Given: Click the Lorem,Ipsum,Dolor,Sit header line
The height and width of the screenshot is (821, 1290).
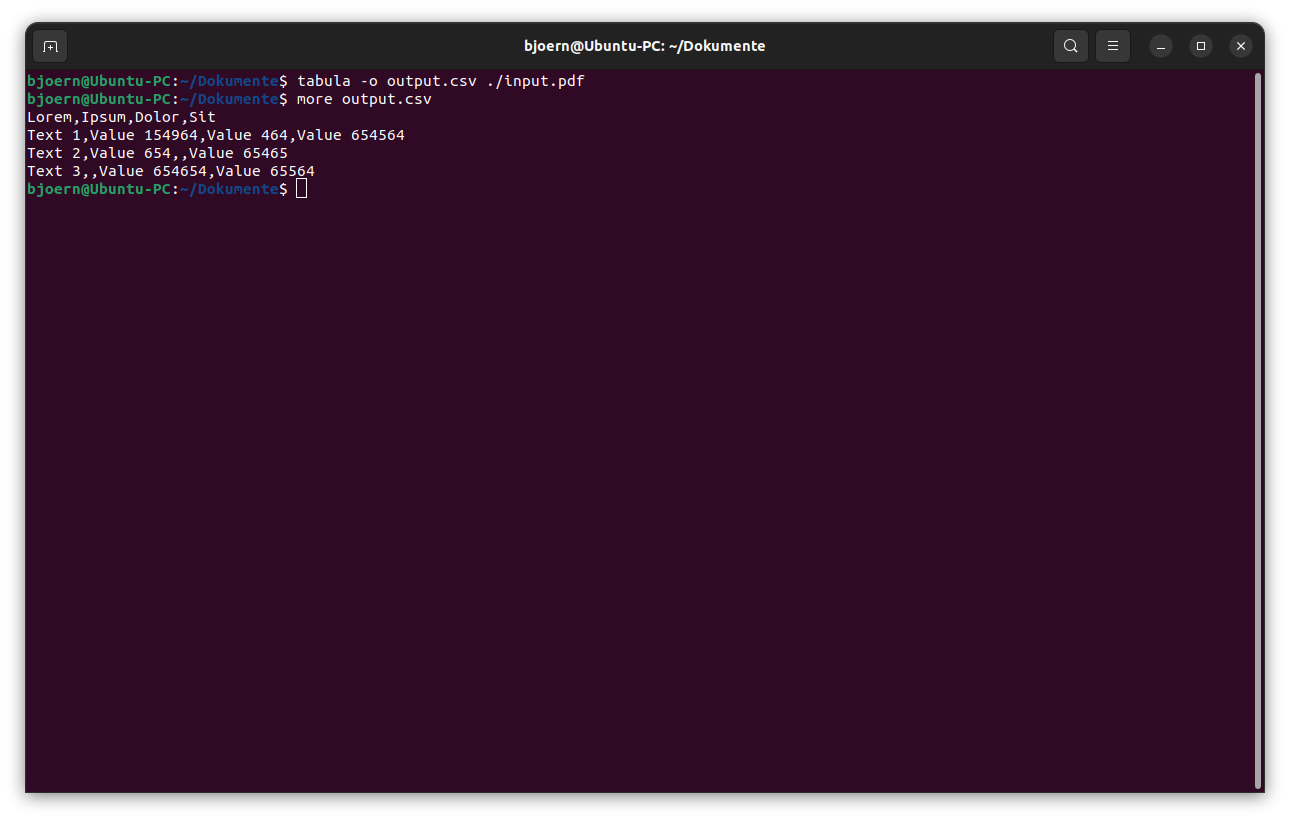Looking at the screenshot, I should [120, 116].
